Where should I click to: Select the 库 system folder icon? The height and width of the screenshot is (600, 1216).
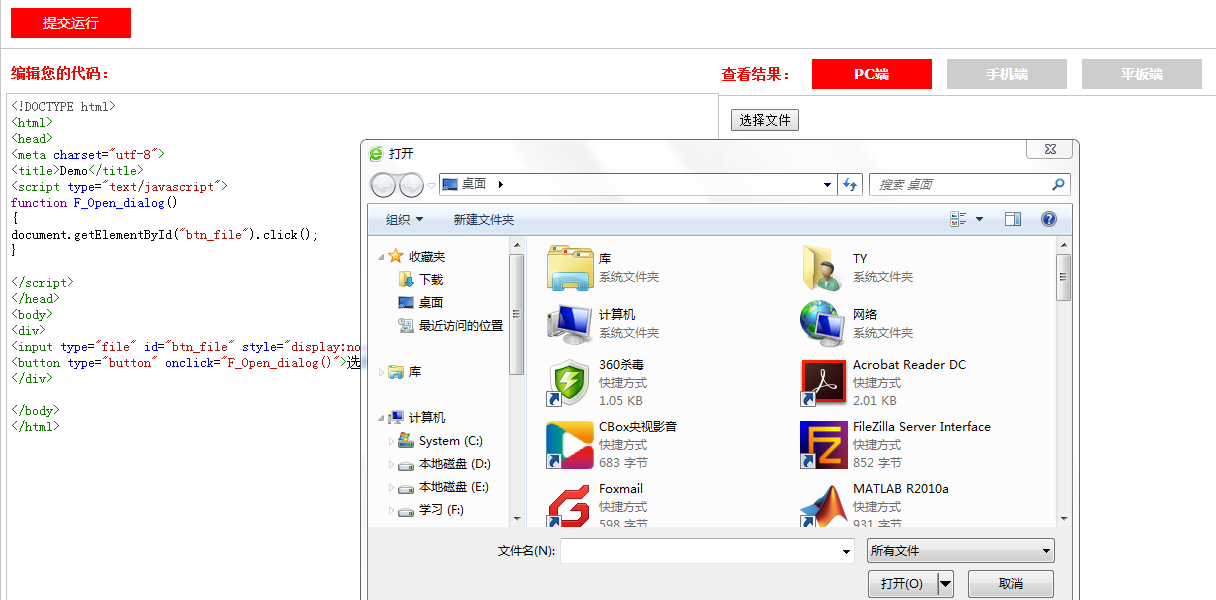click(570, 267)
